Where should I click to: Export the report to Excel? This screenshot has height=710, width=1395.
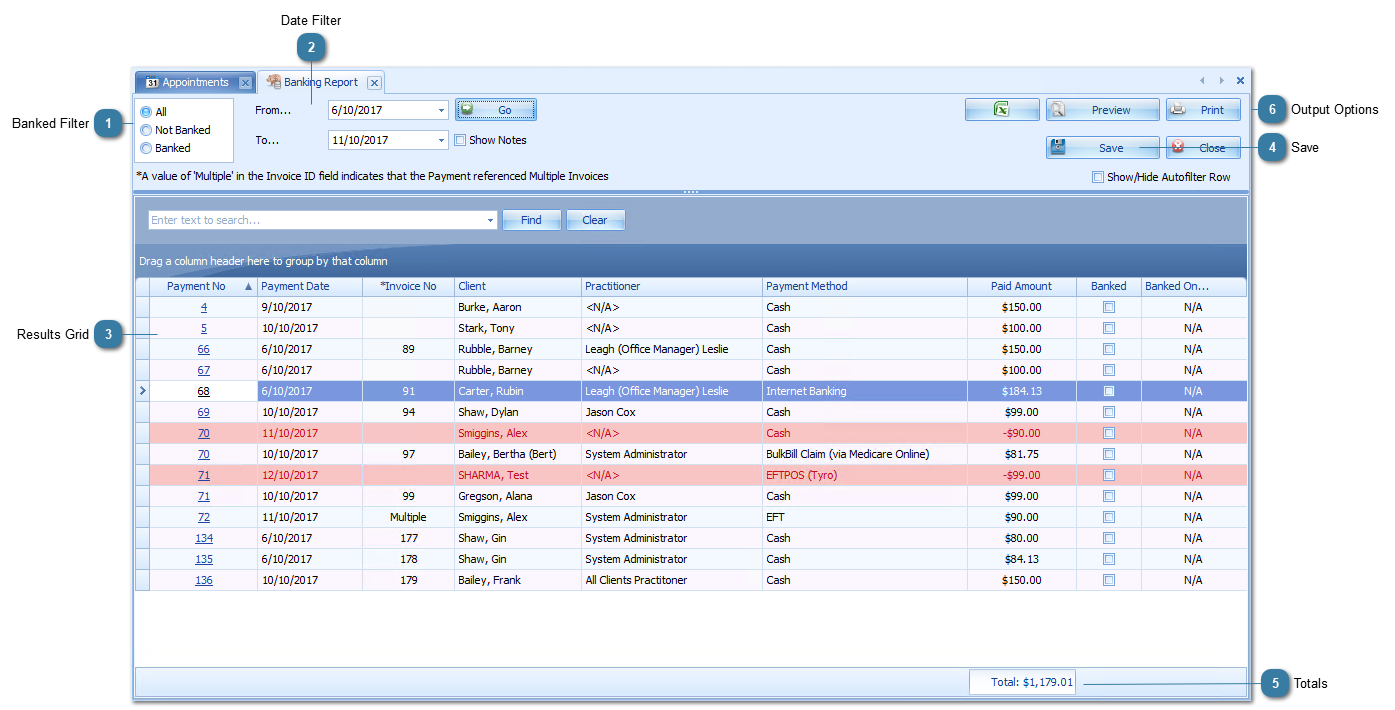click(1002, 110)
